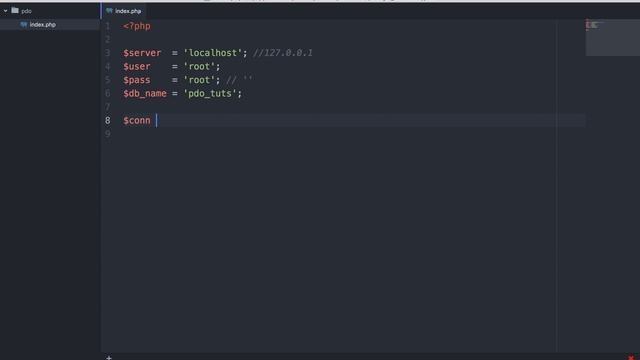
Task: Click the //127.0.0.1 comment
Action: point(282,53)
